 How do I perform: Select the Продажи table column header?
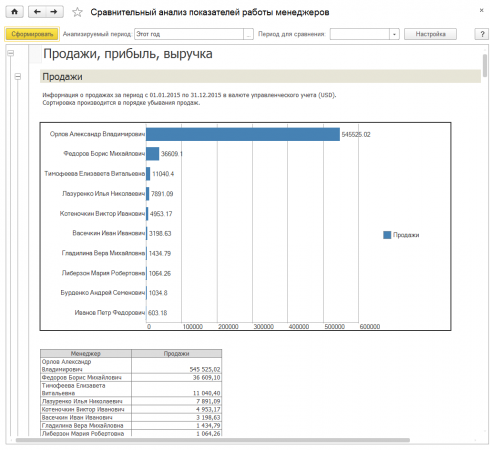click(x=176, y=353)
